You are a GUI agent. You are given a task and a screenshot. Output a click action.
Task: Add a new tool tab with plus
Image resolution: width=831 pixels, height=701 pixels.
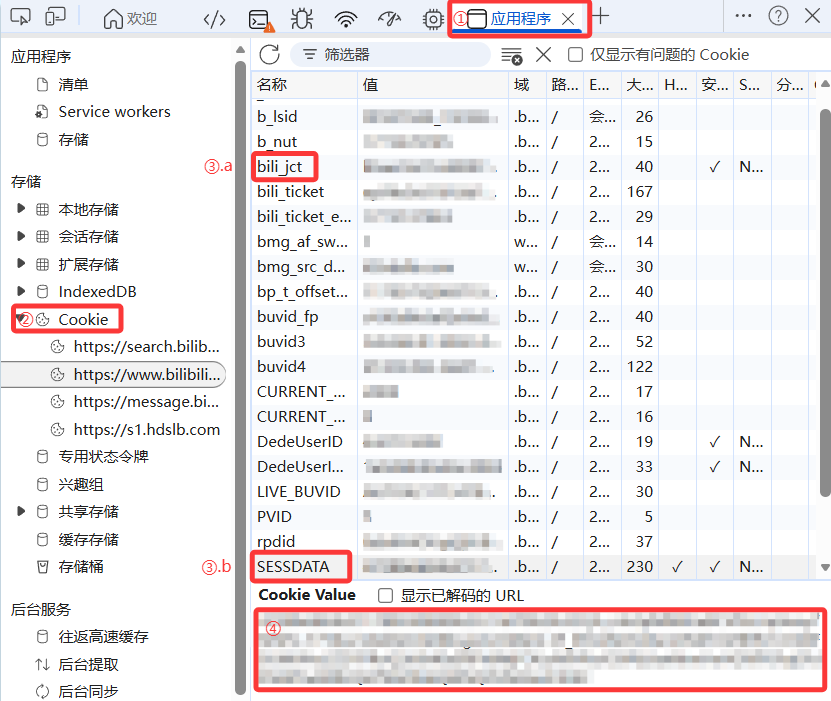601,17
